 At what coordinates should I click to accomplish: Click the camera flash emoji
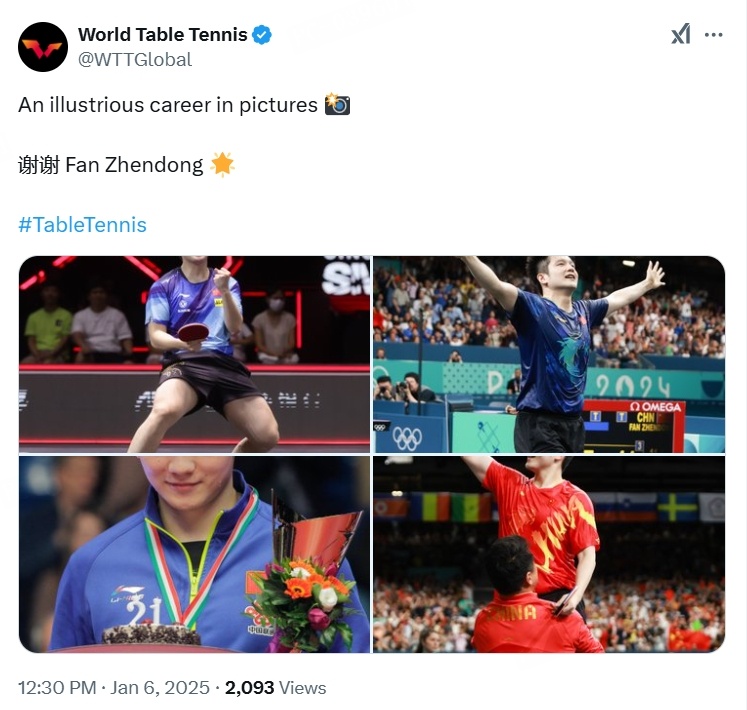pos(337,104)
